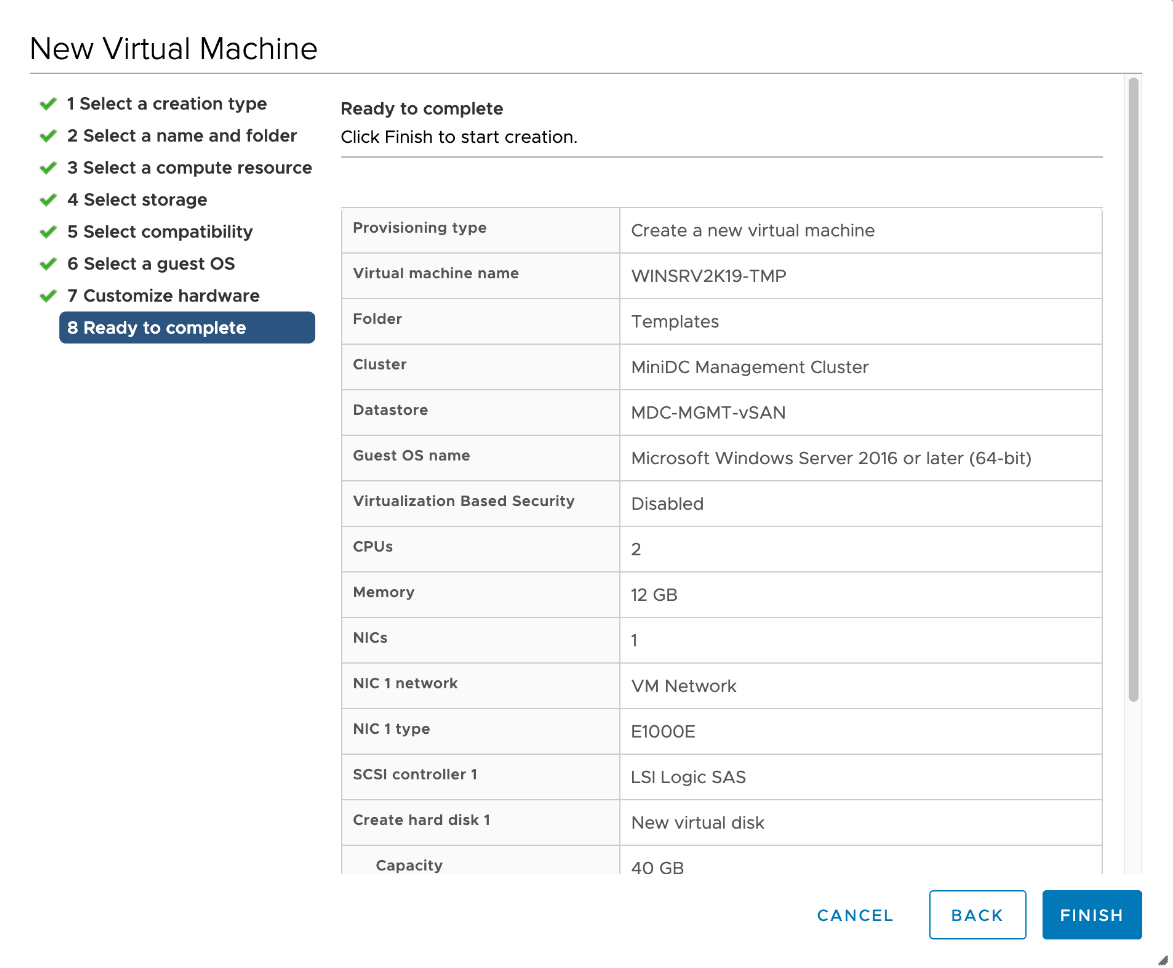
Task: Click the checkmark icon beside "Select storage"
Action: click(x=47, y=200)
